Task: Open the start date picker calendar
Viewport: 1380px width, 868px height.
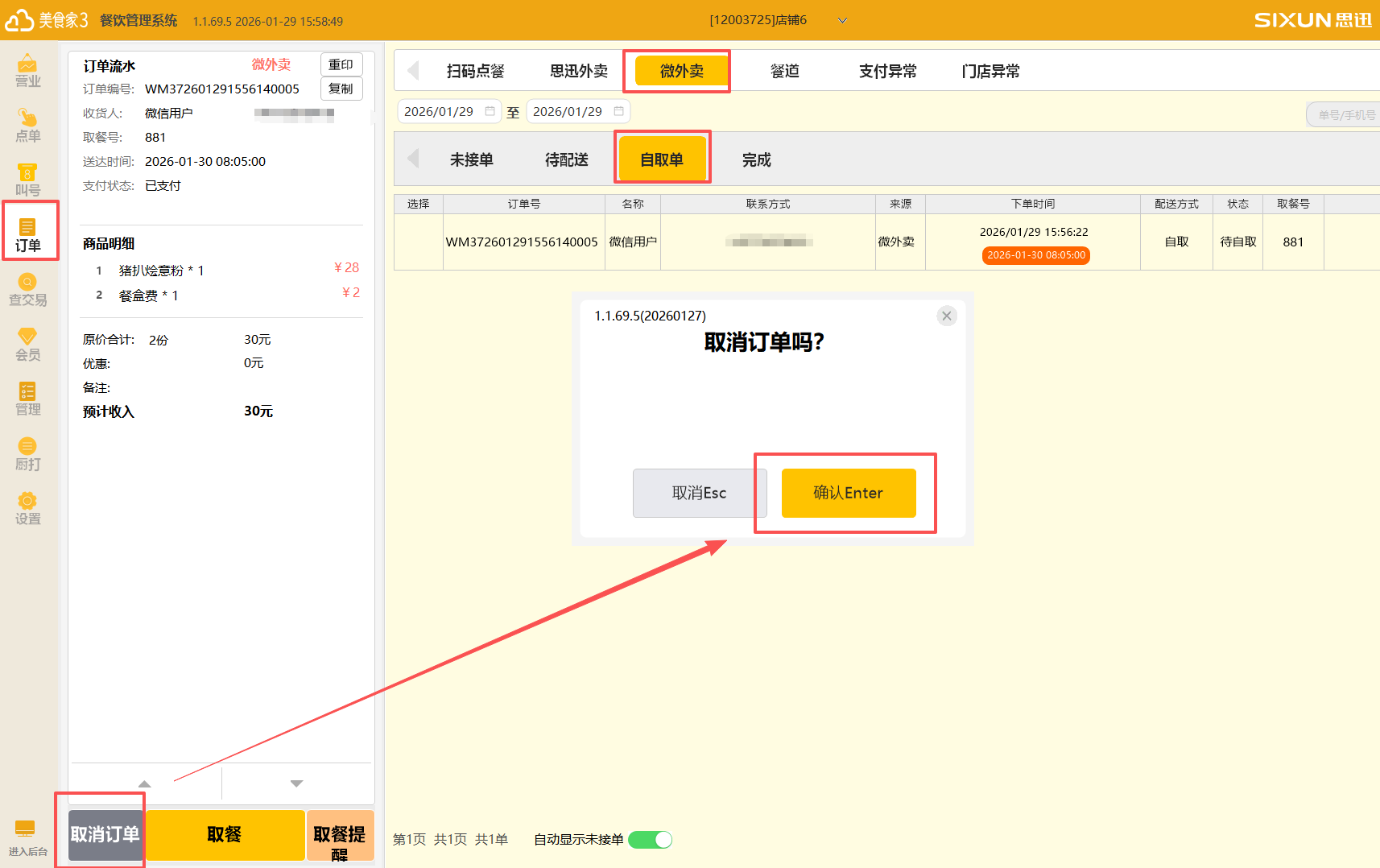Action: pyautogui.click(x=490, y=111)
